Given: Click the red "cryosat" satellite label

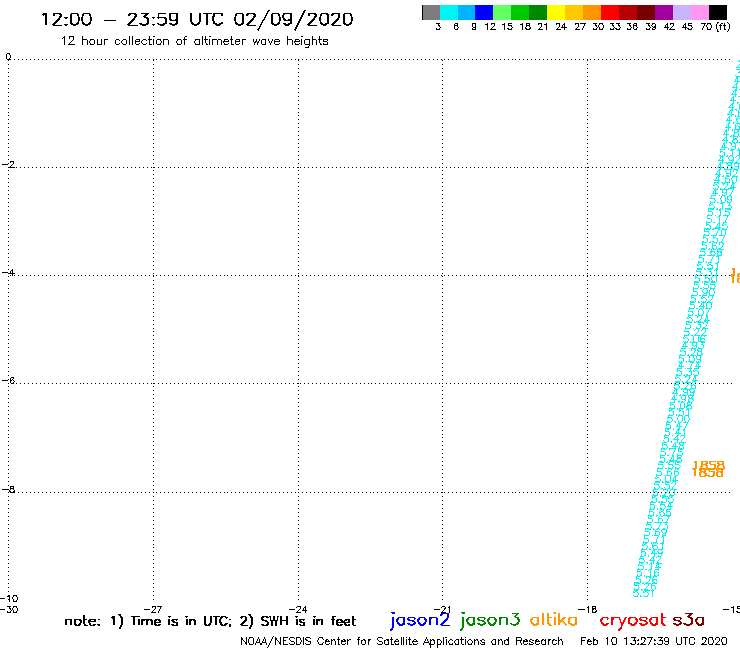Looking at the screenshot, I should [632, 620].
